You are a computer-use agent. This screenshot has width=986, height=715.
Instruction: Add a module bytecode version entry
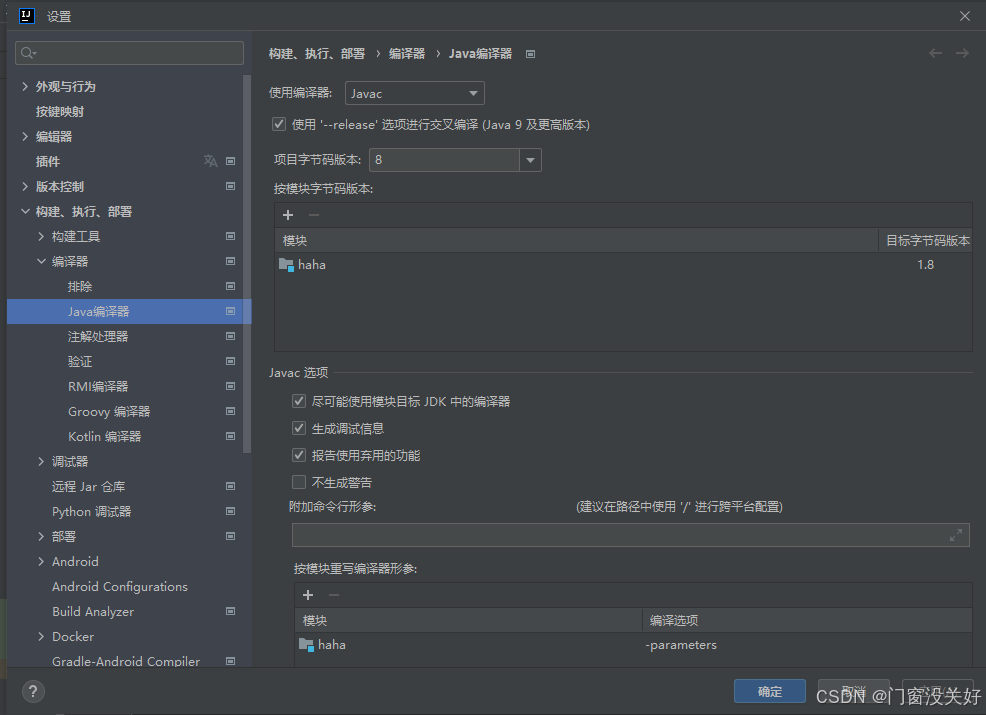tap(288, 215)
